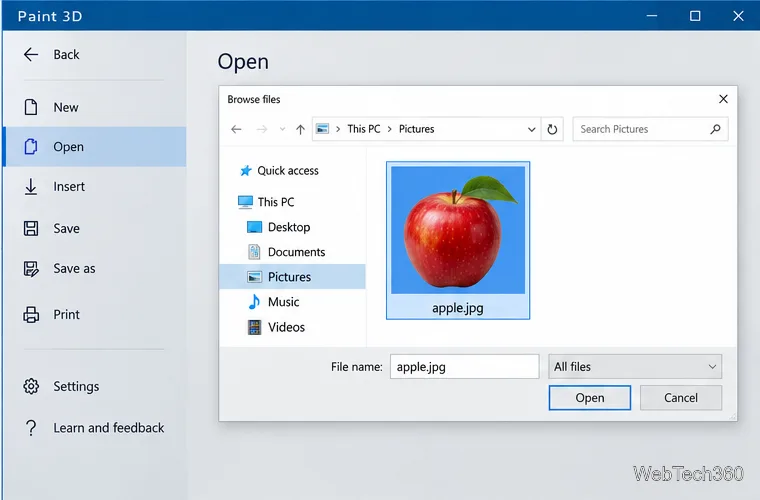Click This PC in address path
The image size is (760, 500).
coord(364,129)
